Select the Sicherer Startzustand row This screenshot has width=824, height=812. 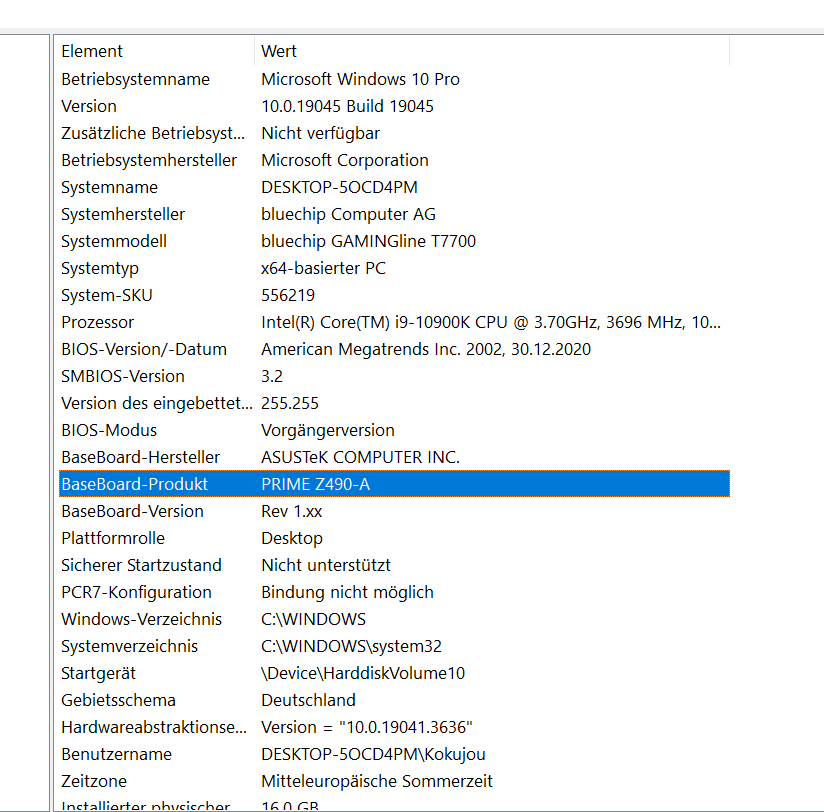point(394,565)
